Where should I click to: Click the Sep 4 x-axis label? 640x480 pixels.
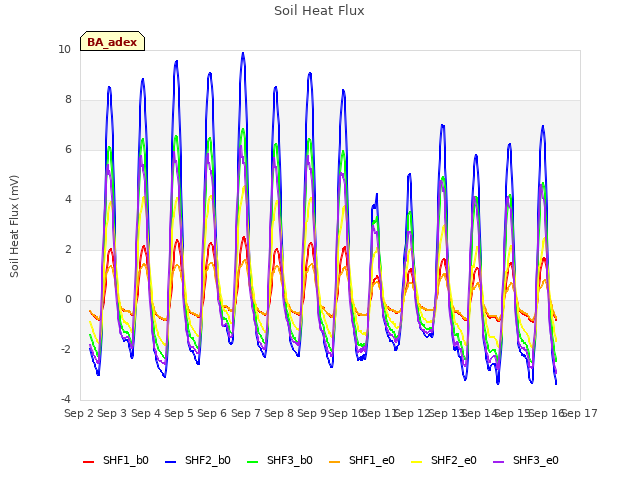[x=146, y=413]
